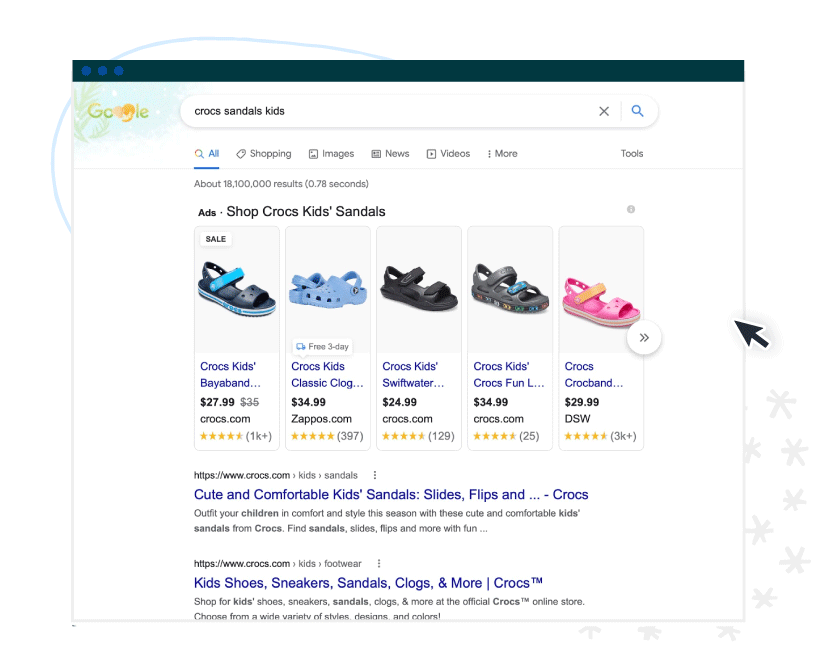This screenshot has width=820, height=656.
Task: Open the Videos tab
Action: tap(448, 154)
